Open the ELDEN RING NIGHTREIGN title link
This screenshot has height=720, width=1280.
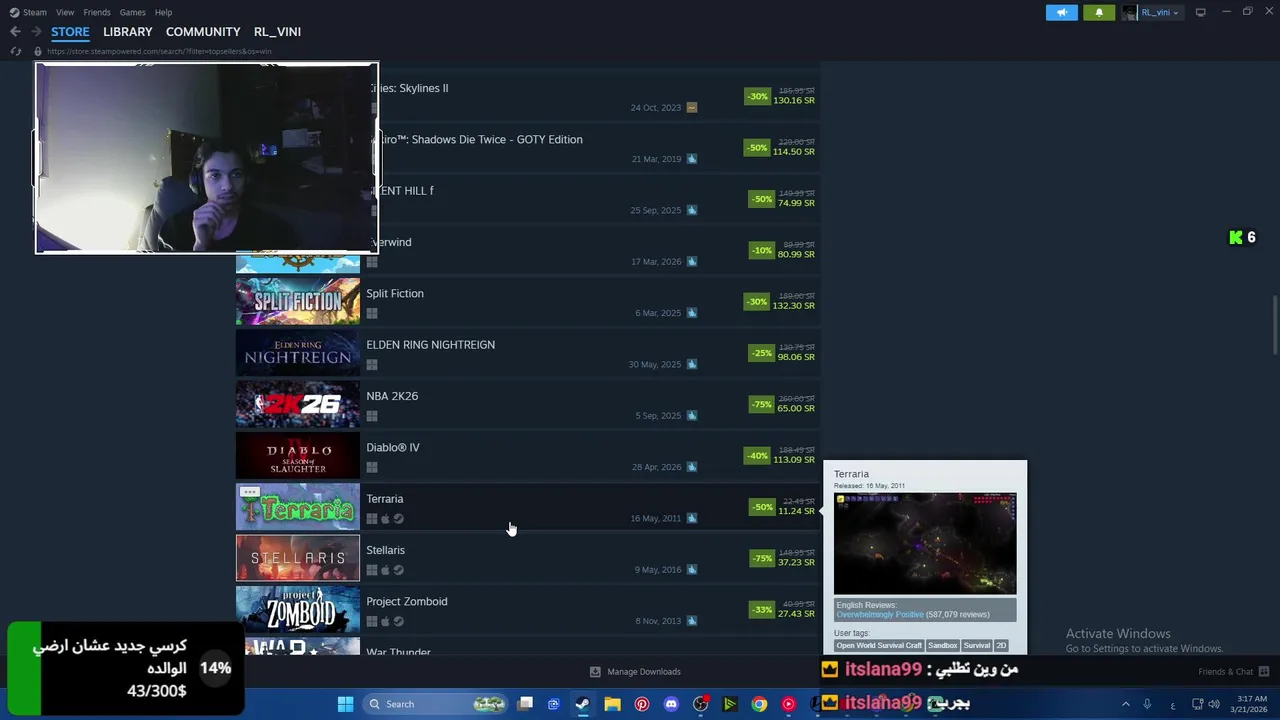click(431, 345)
